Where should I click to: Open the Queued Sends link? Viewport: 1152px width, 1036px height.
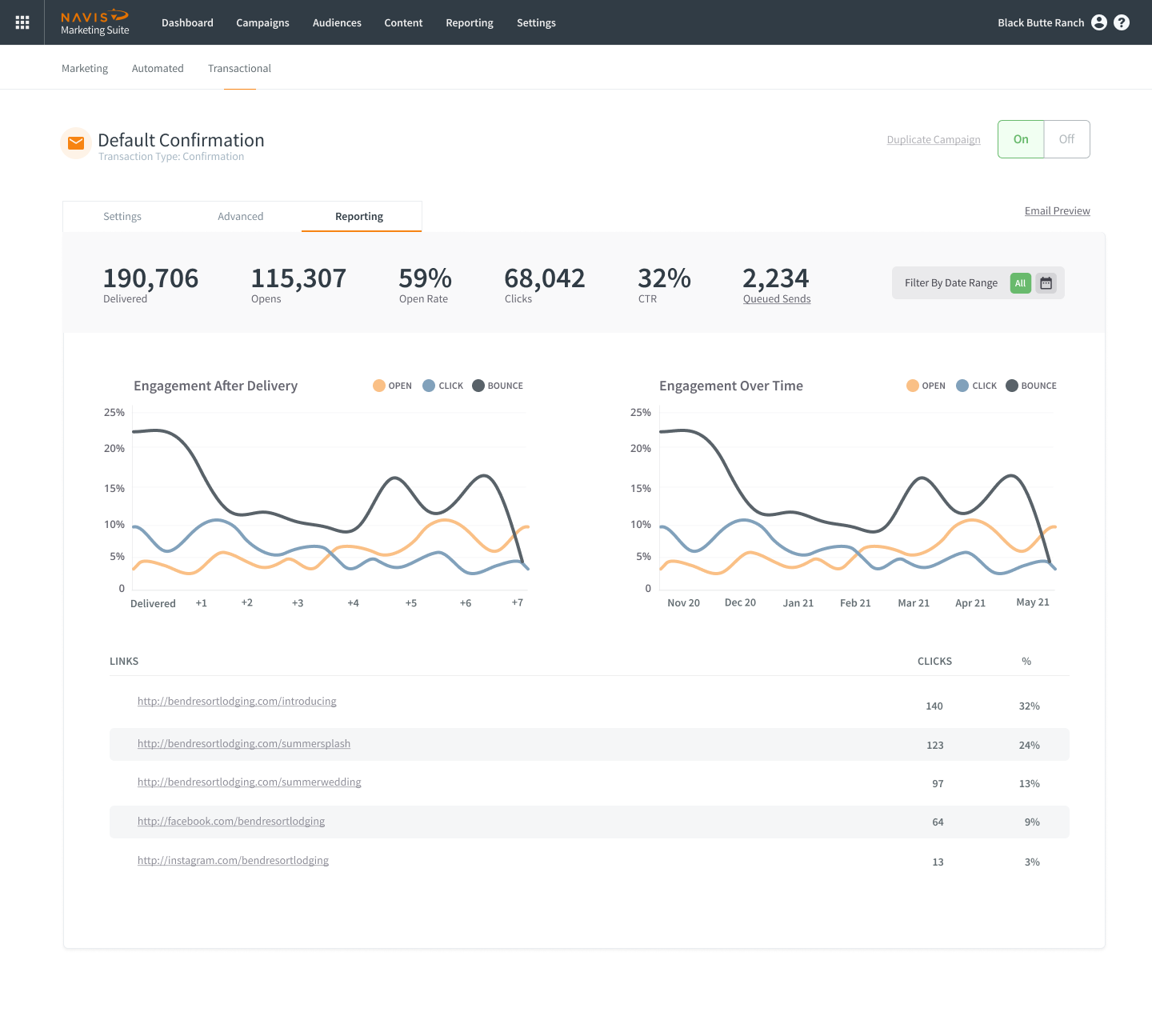pyautogui.click(x=776, y=299)
